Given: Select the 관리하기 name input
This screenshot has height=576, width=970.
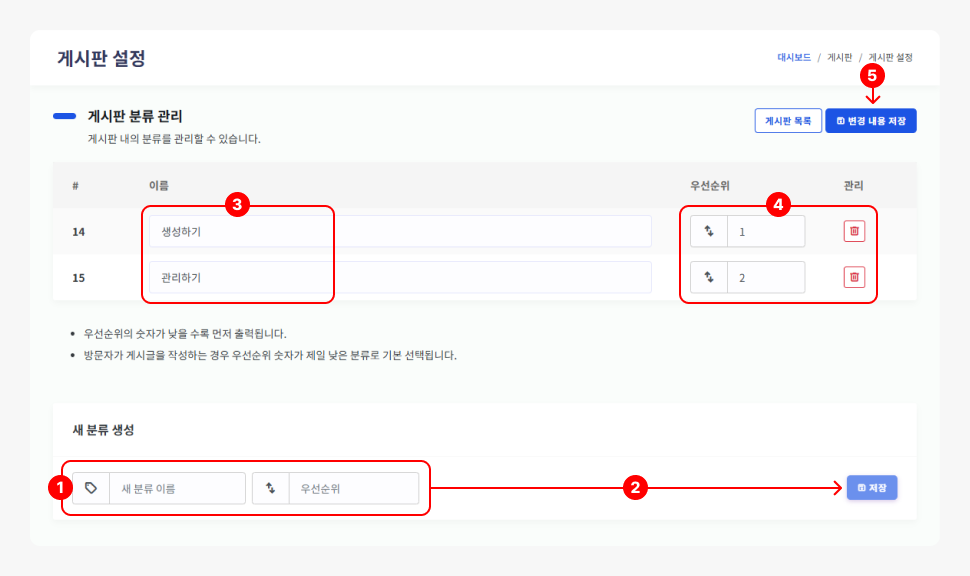Looking at the screenshot, I should [400, 277].
